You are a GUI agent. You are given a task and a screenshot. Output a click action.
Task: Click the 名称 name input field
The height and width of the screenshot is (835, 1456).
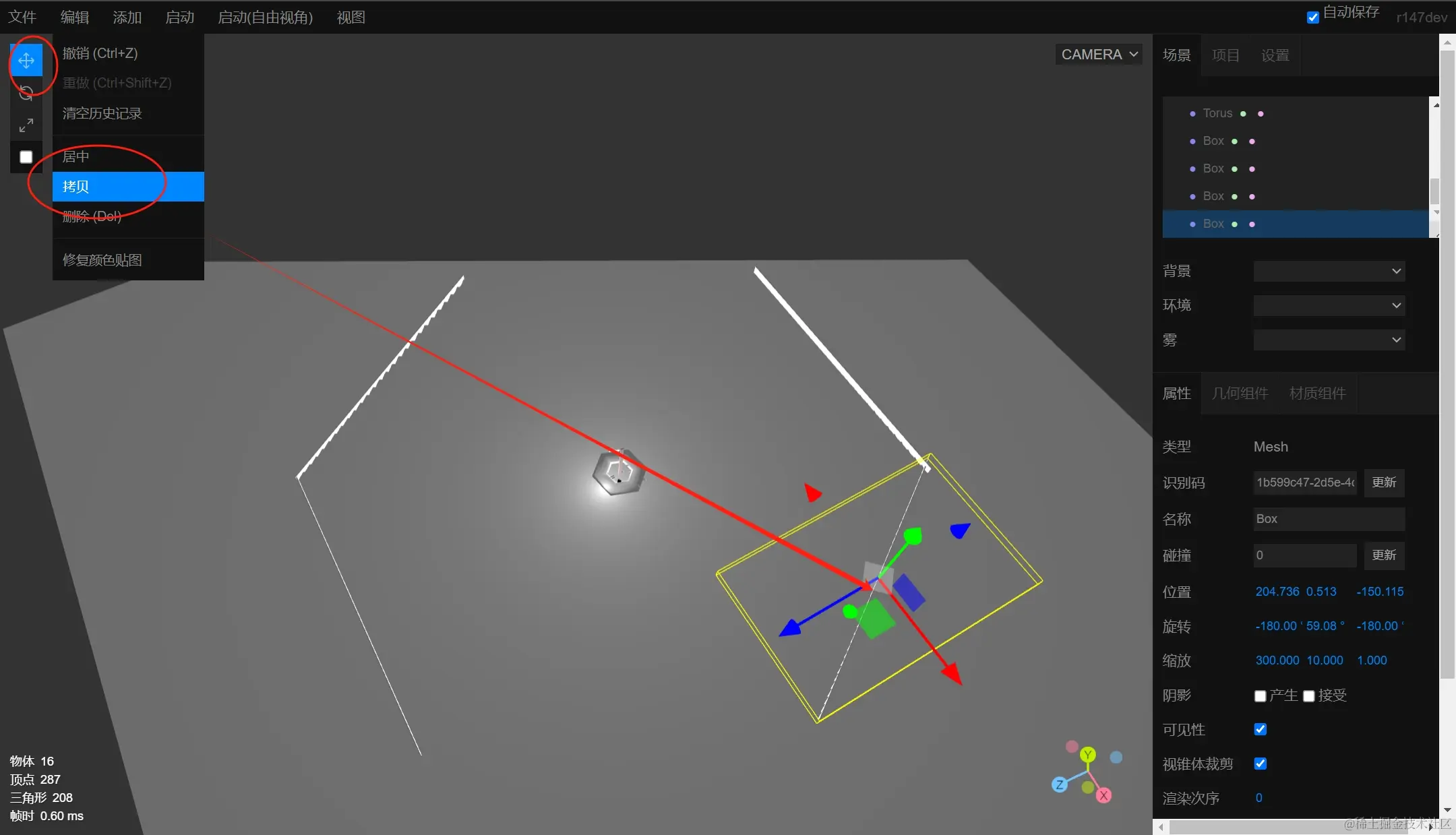click(x=1328, y=519)
